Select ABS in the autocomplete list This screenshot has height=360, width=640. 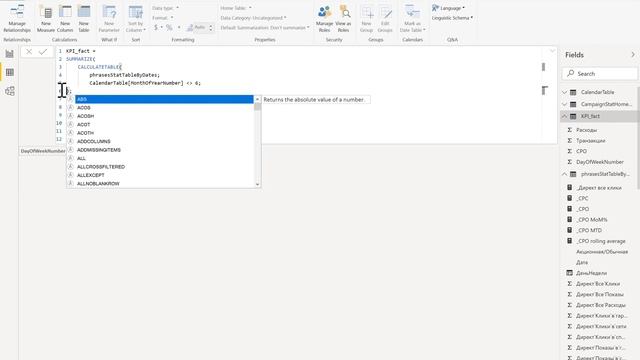[164, 99]
